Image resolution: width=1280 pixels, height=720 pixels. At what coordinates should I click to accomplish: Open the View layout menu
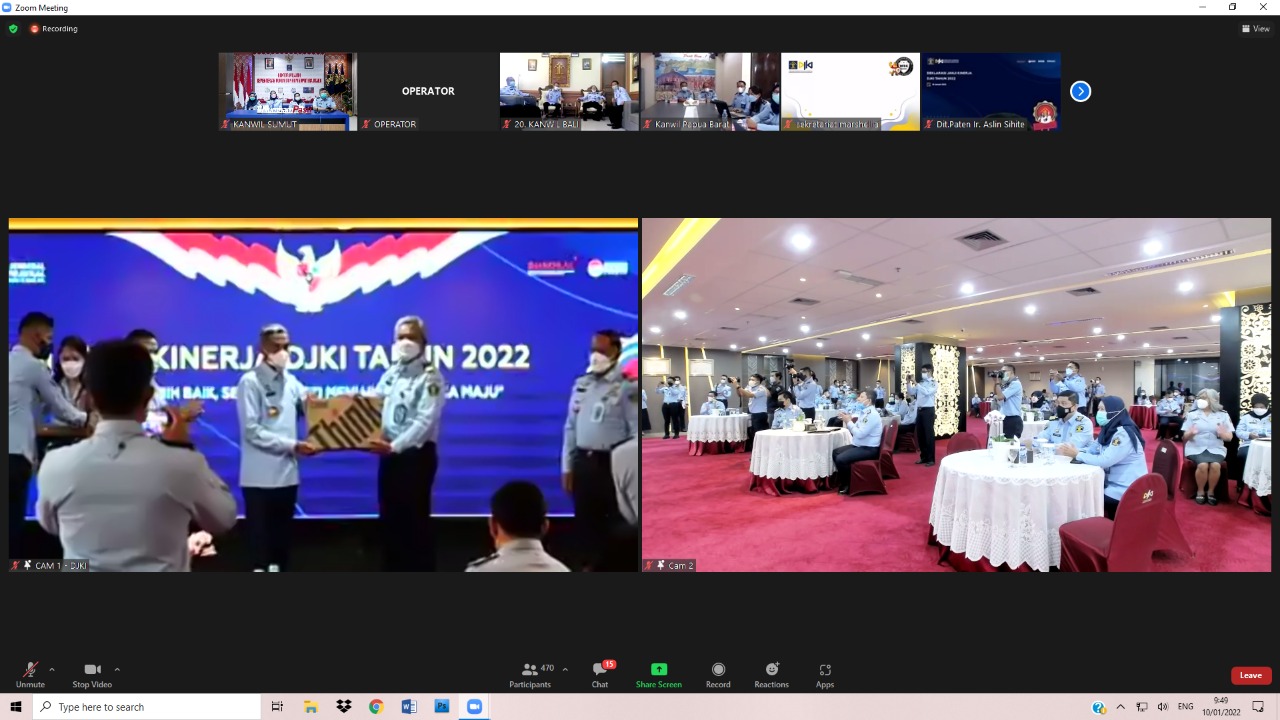1255,29
